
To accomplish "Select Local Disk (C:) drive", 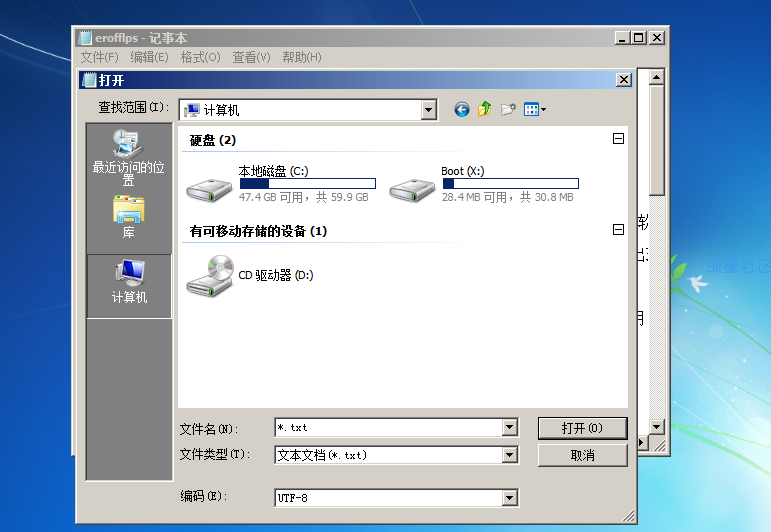I will (x=281, y=185).
